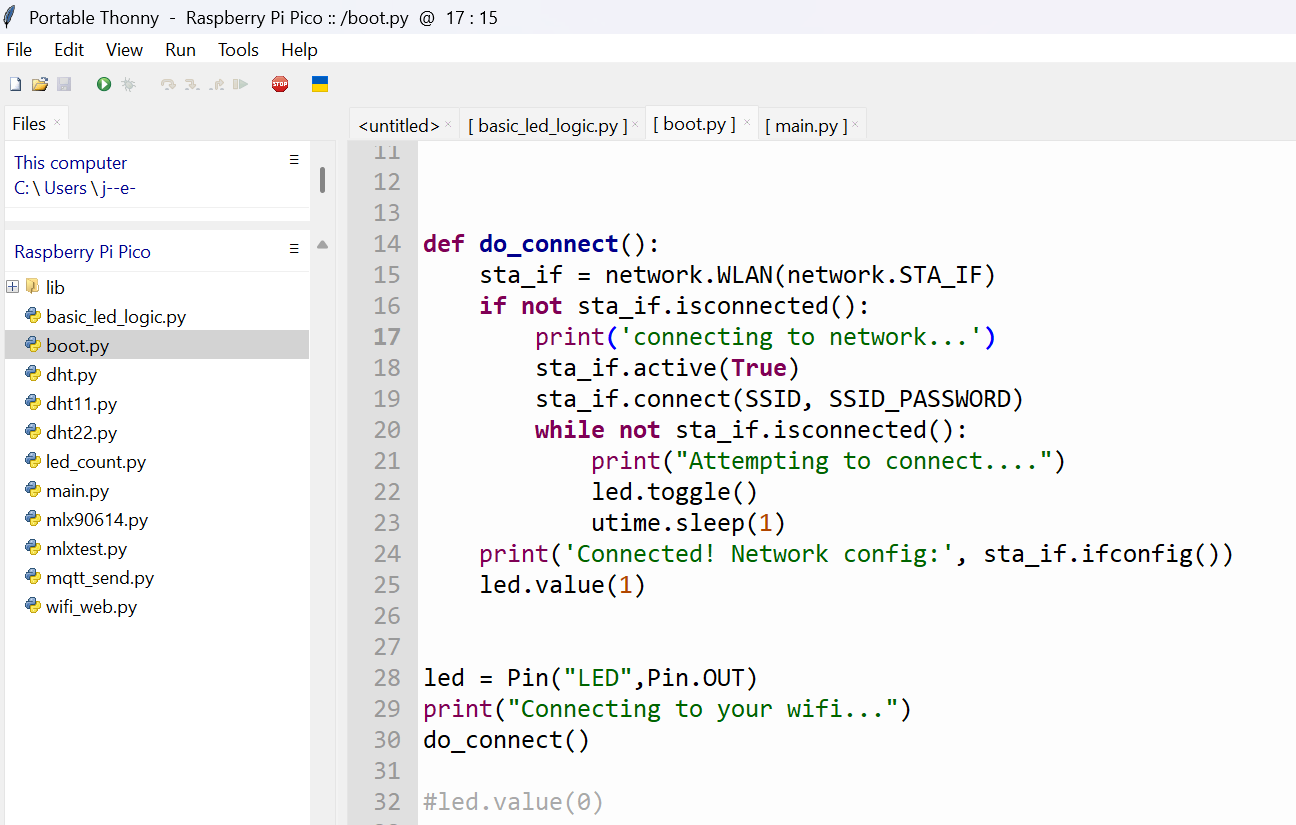The height and width of the screenshot is (825, 1296).
Task: Click the Python icon beside dht.py
Action: (x=32, y=374)
